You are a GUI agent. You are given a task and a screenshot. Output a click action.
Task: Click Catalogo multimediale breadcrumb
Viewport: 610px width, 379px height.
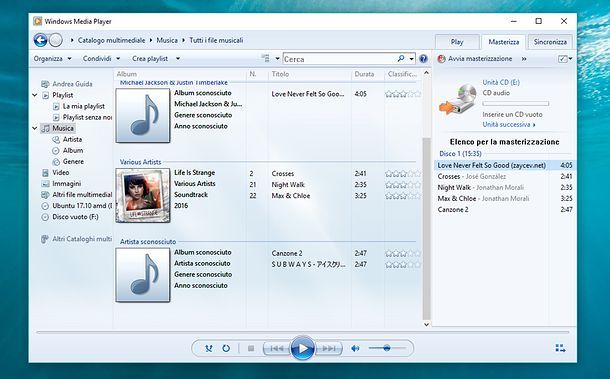tap(111, 40)
